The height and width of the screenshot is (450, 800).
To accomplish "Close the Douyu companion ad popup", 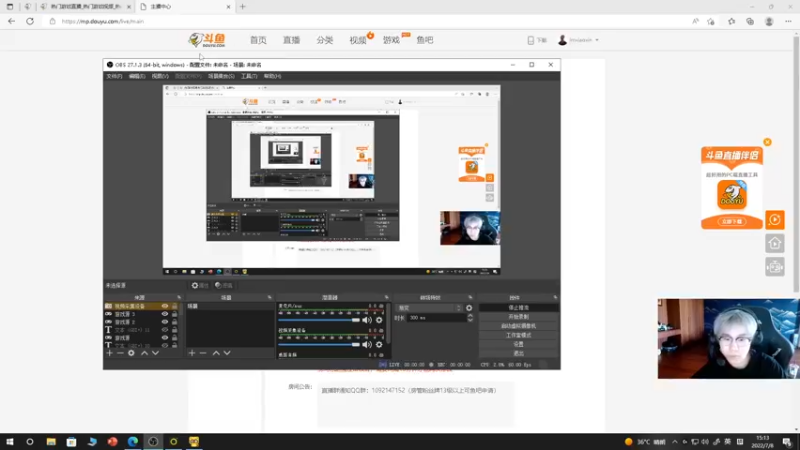I will 767,142.
